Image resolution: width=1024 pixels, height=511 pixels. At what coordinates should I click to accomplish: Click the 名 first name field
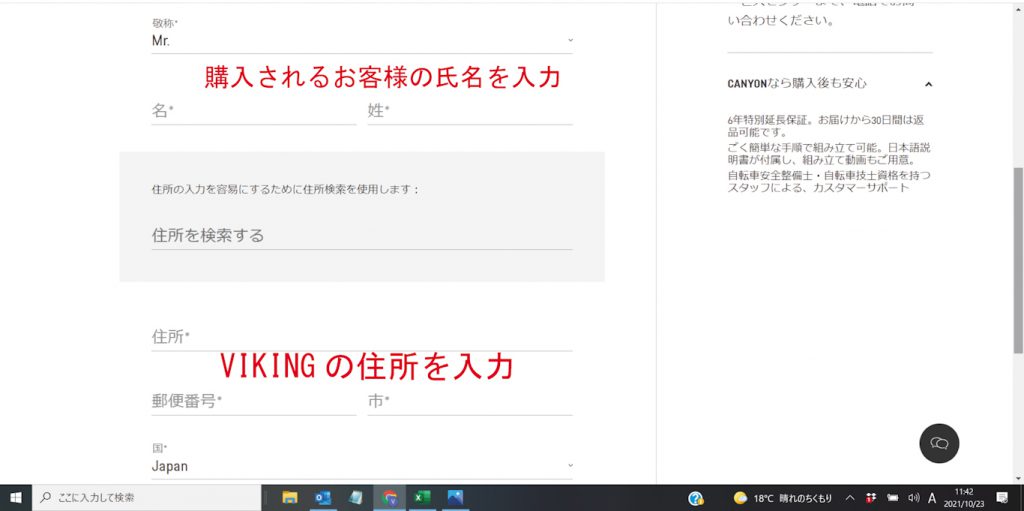click(x=253, y=111)
